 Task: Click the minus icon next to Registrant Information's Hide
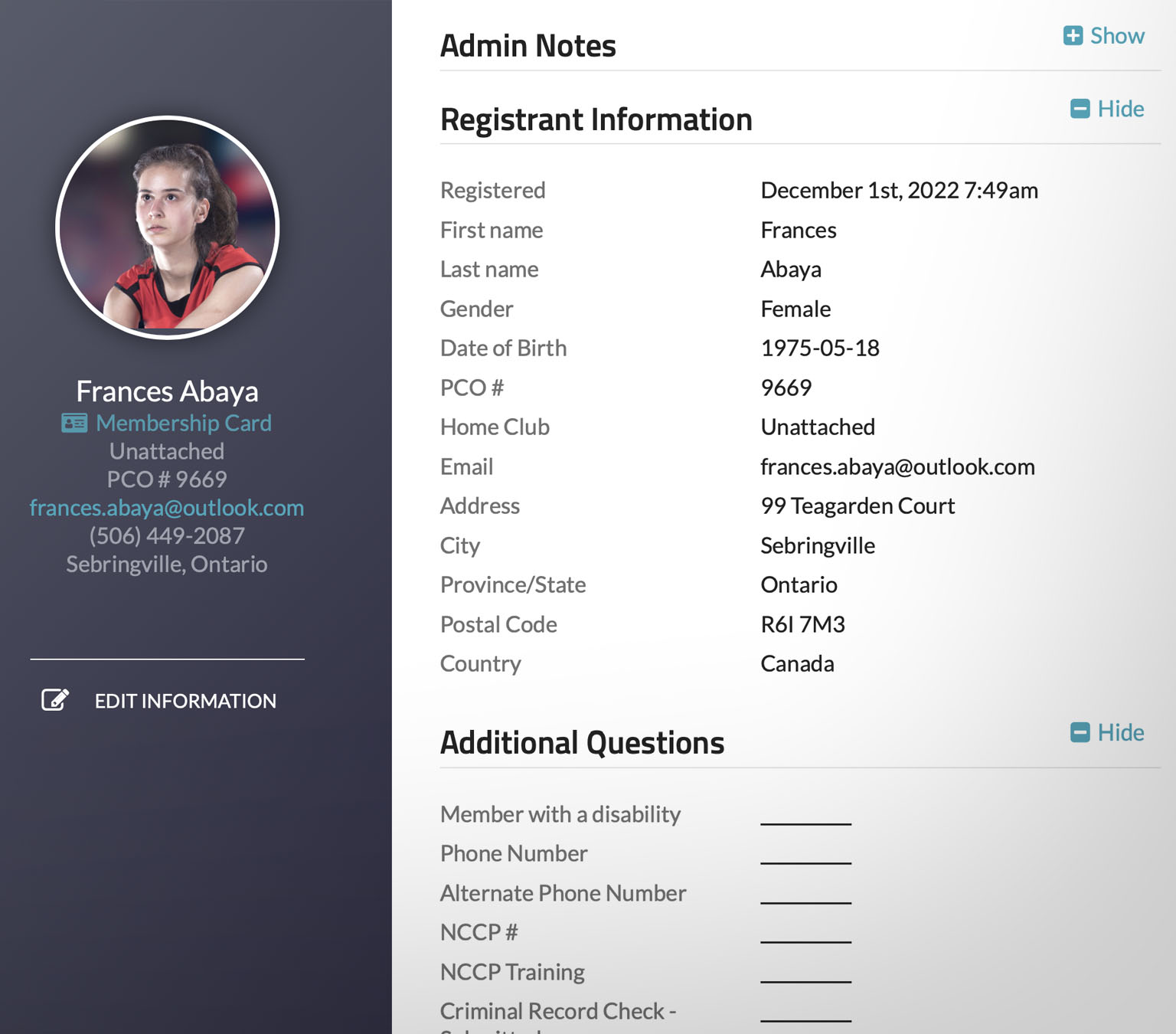tap(1080, 109)
